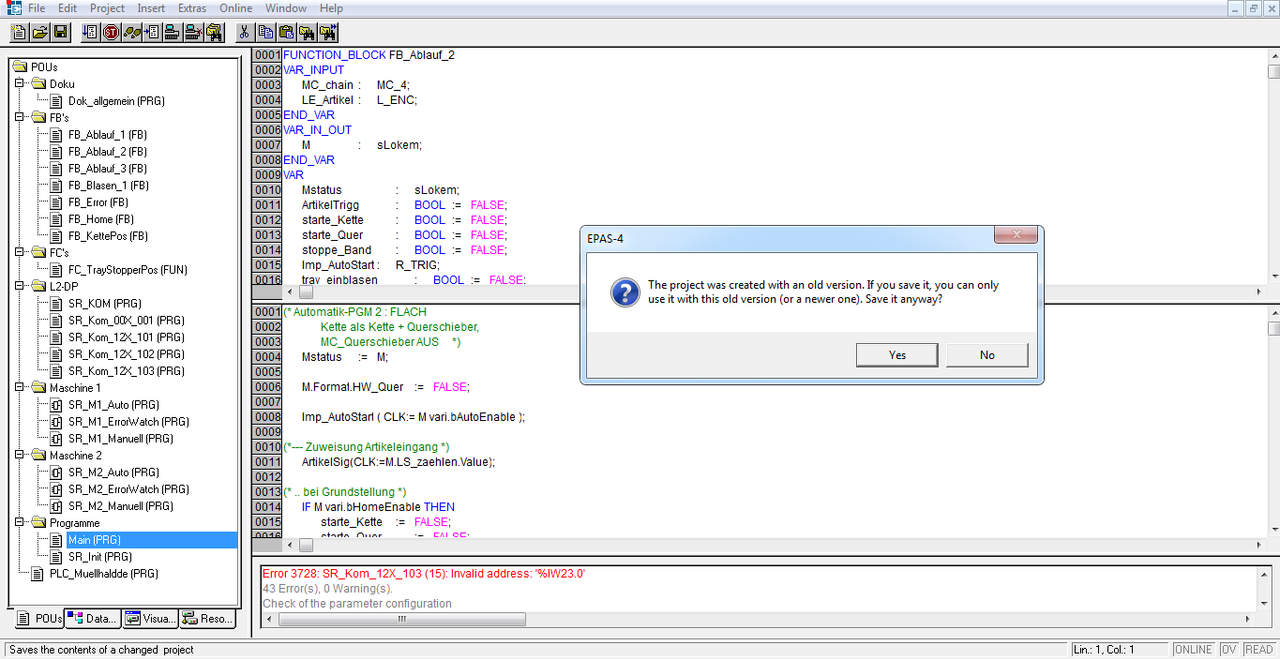Select SR_KOM (PRG) item
This screenshot has height=659, width=1280.
tap(104, 303)
